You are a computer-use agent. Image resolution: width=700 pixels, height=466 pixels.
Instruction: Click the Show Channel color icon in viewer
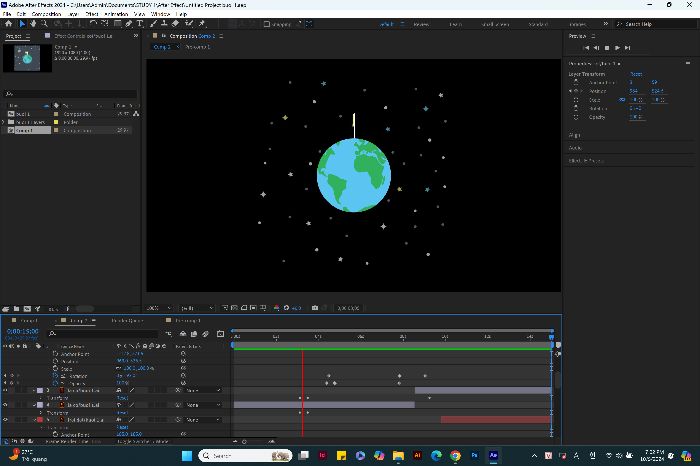click(277, 308)
